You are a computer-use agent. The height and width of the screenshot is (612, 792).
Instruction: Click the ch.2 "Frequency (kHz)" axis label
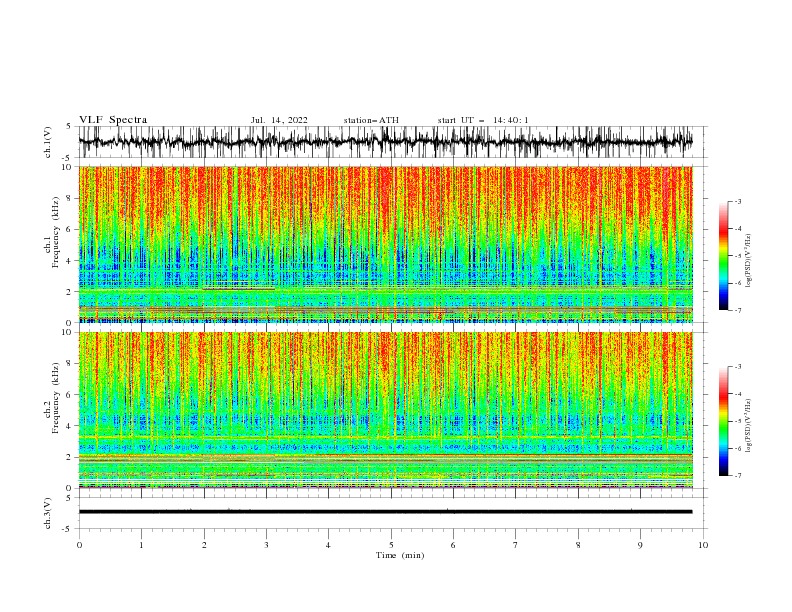click(x=57, y=398)
